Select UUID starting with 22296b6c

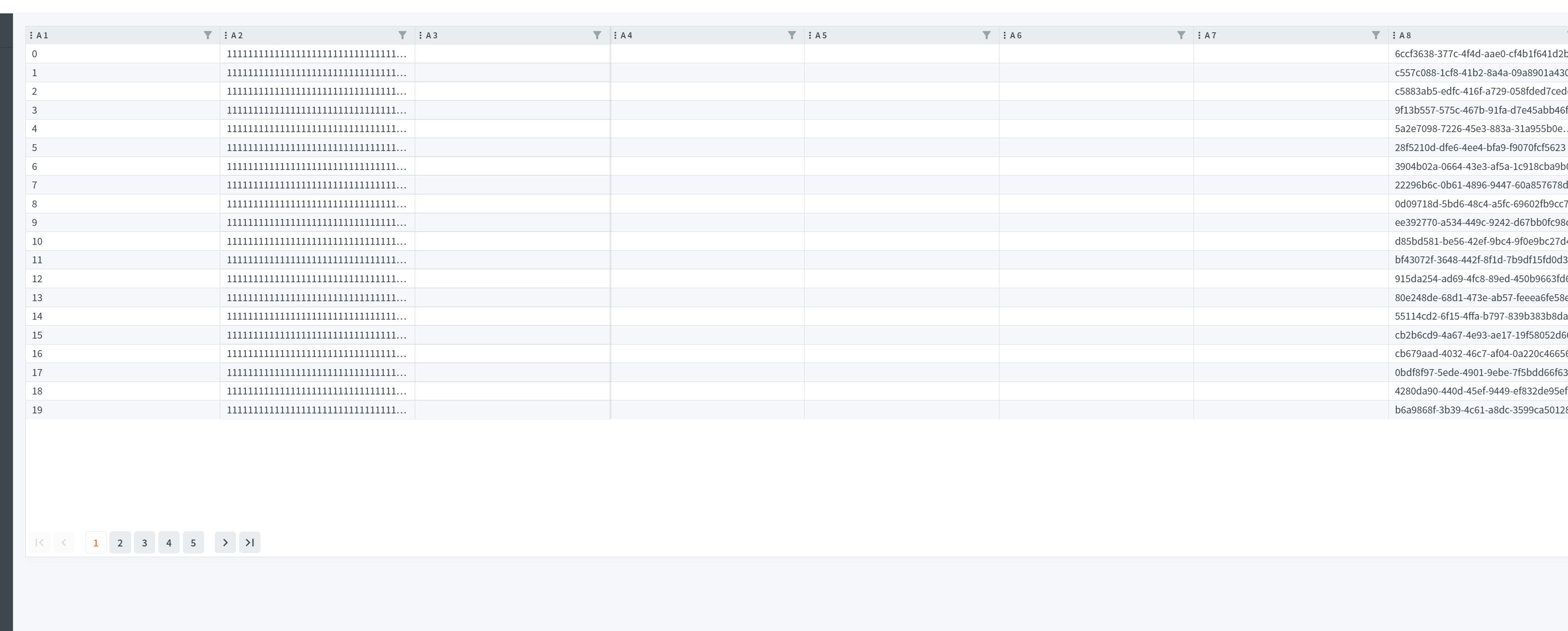point(1481,185)
